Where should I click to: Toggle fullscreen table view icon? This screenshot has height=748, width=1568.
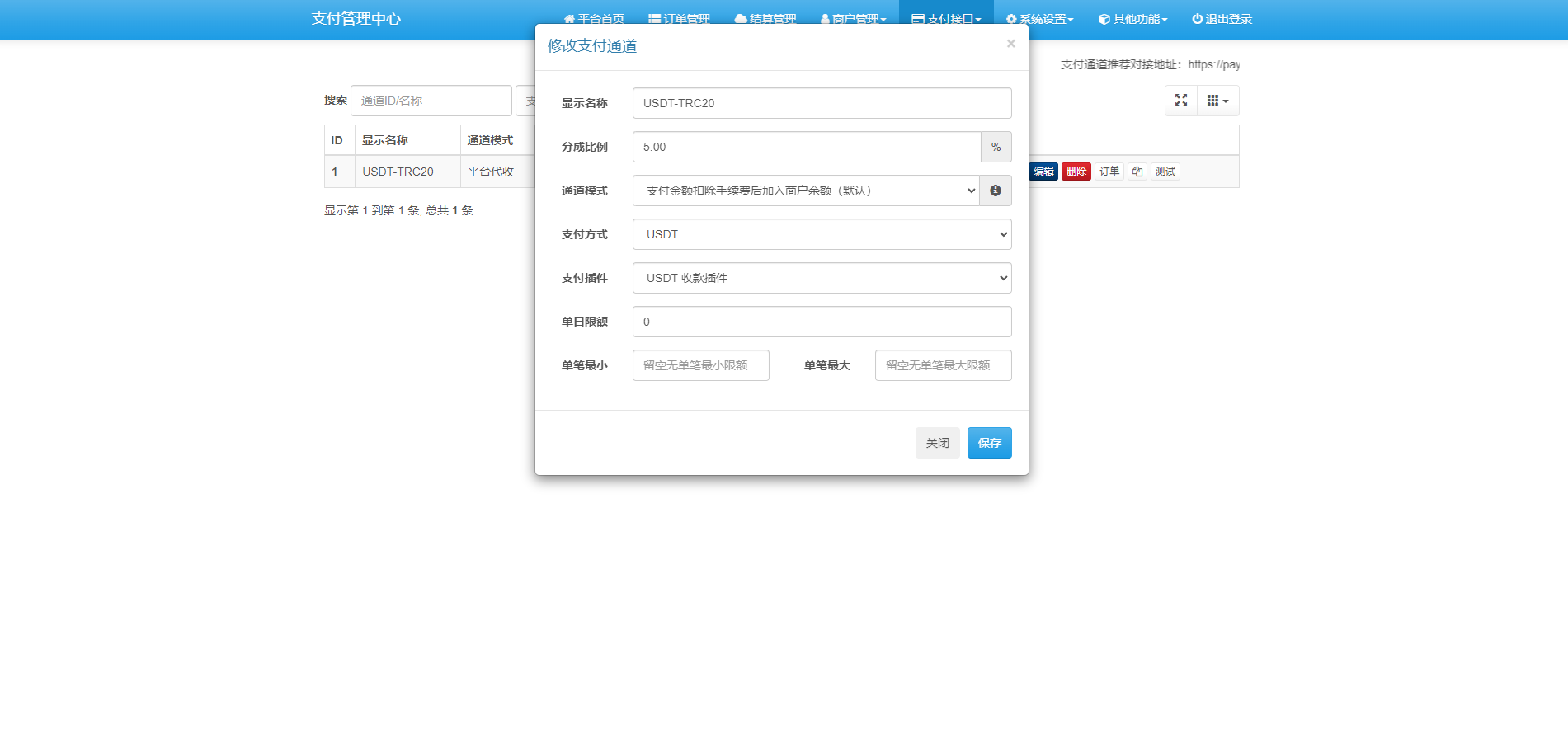point(1181,101)
